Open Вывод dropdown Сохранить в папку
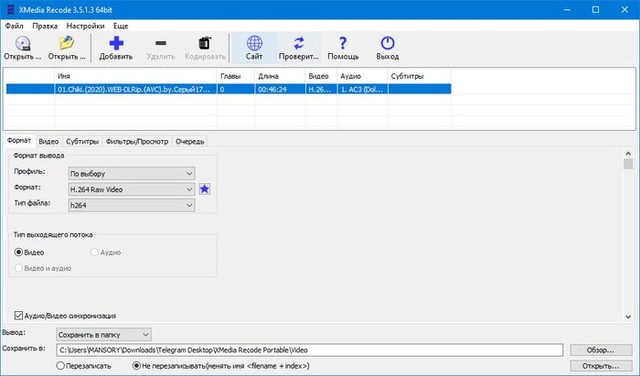Screen dimensions: 640x376 pos(104,335)
